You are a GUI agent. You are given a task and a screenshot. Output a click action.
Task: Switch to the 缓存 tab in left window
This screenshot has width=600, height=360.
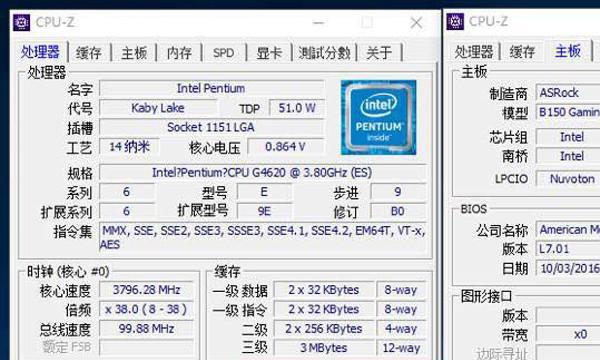[x=89, y=52]
